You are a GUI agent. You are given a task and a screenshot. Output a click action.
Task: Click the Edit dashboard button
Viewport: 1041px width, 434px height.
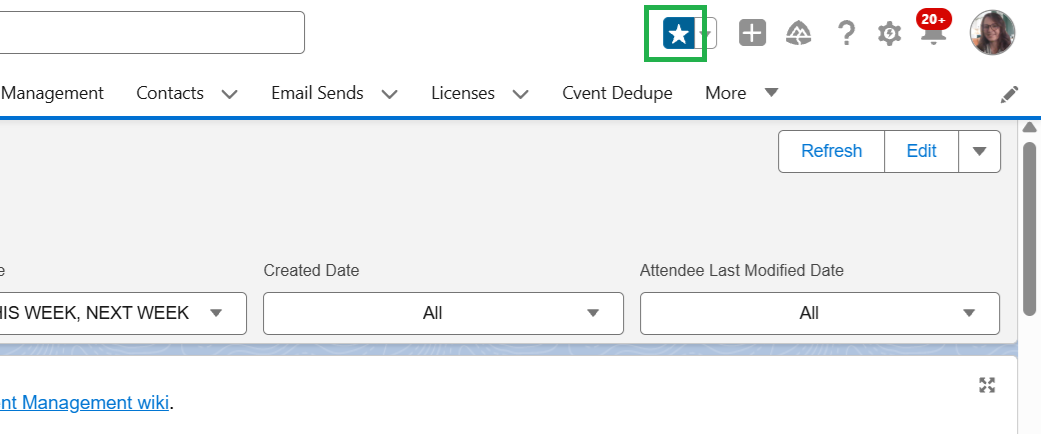(921, 151)
